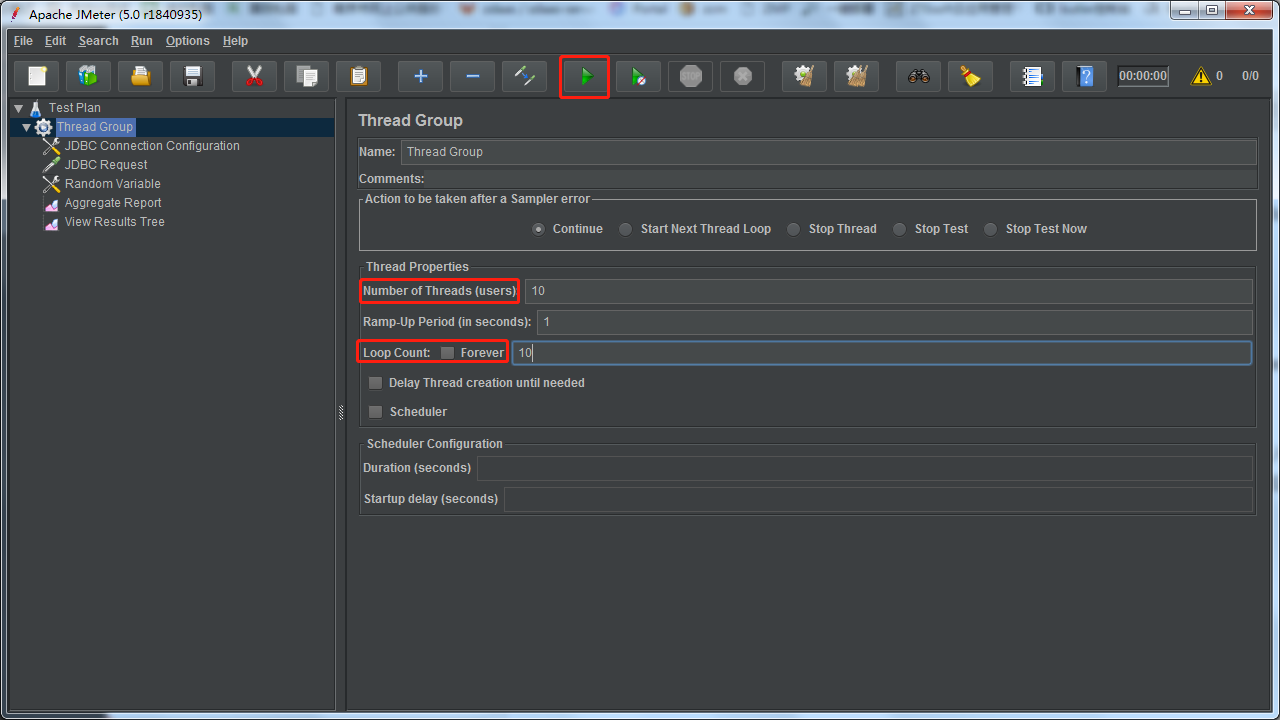Select JDBC Request in tree

[x=106, y=165]
